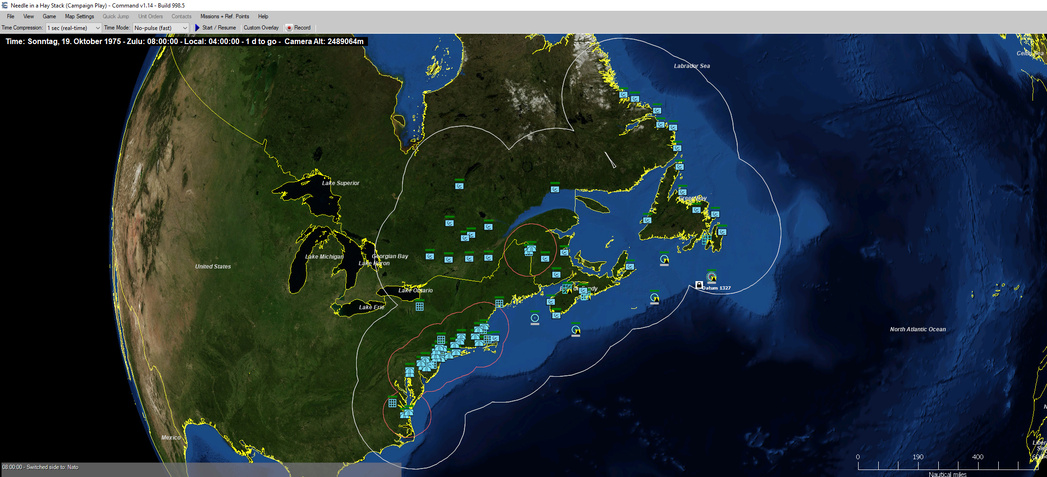Open the Missions + Ref. Points menu
The height and width of the screenshot is (477, 1047).
(224, 17)
